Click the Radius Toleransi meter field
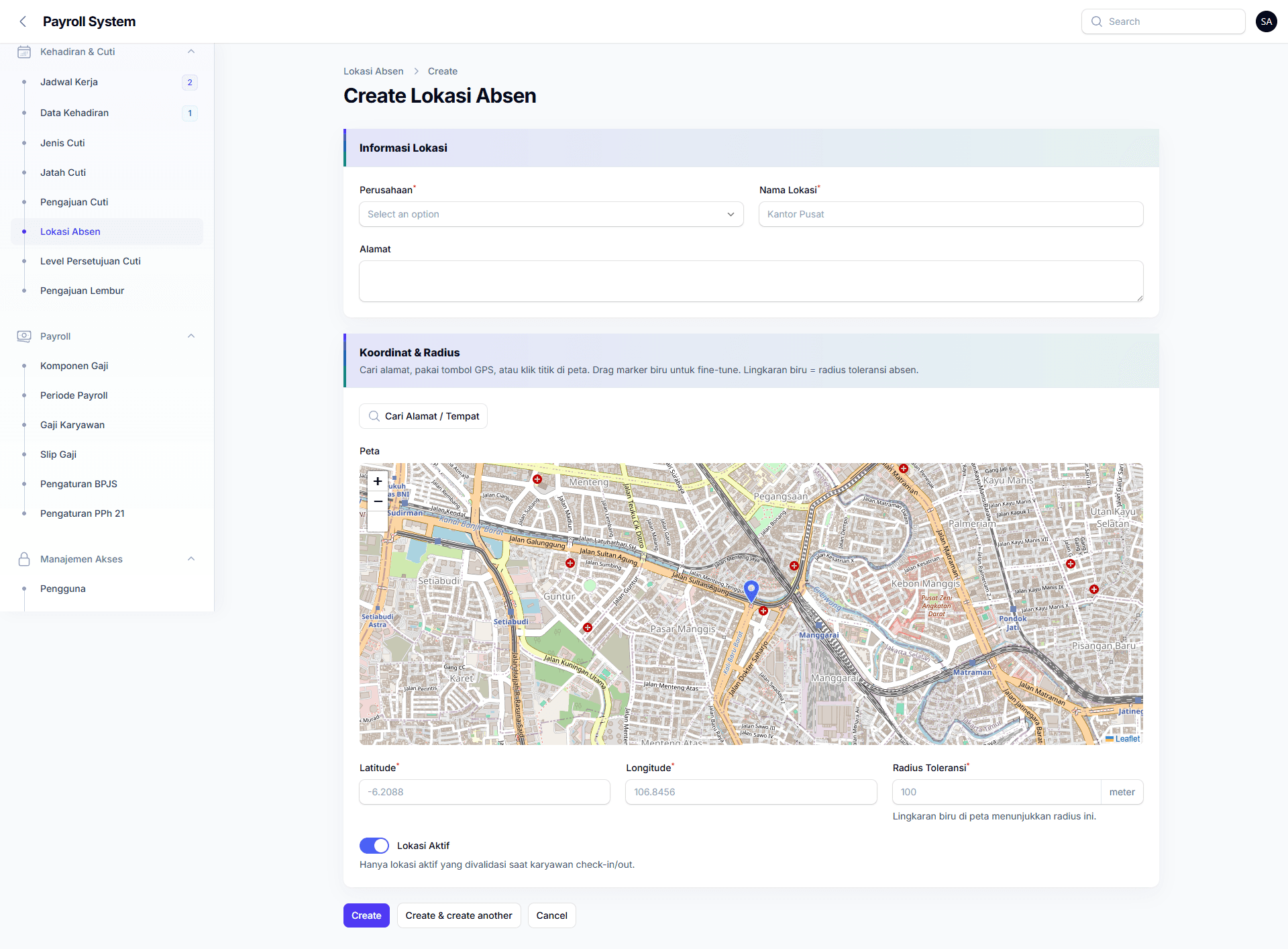 (997, 792)
